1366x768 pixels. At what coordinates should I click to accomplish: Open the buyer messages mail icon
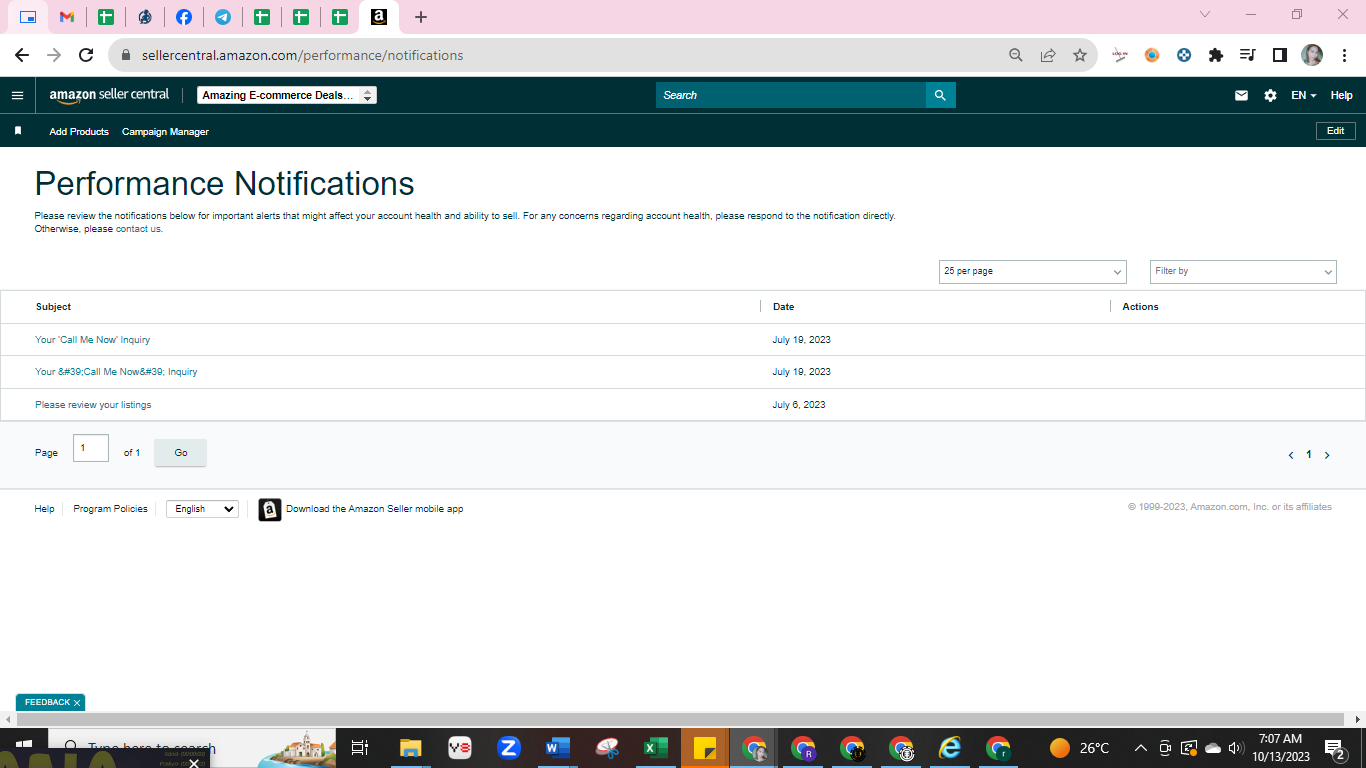click(1241, 96)
